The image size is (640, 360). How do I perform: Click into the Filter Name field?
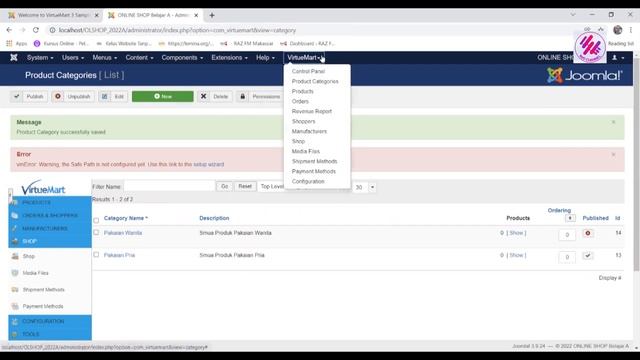click(x=169, y=186)
